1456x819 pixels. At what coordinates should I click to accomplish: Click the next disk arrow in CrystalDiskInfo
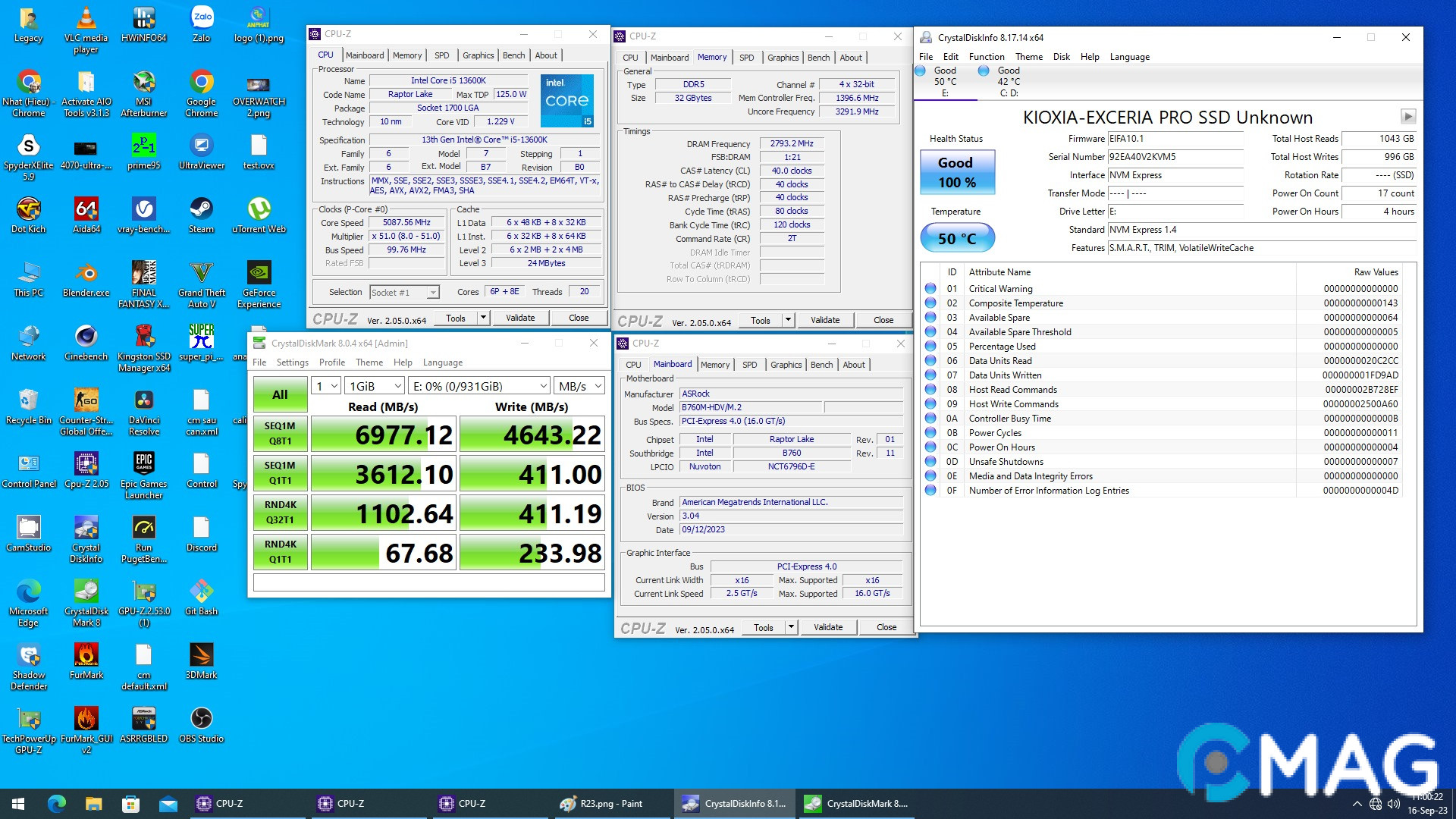click(x=1407, y=117)
